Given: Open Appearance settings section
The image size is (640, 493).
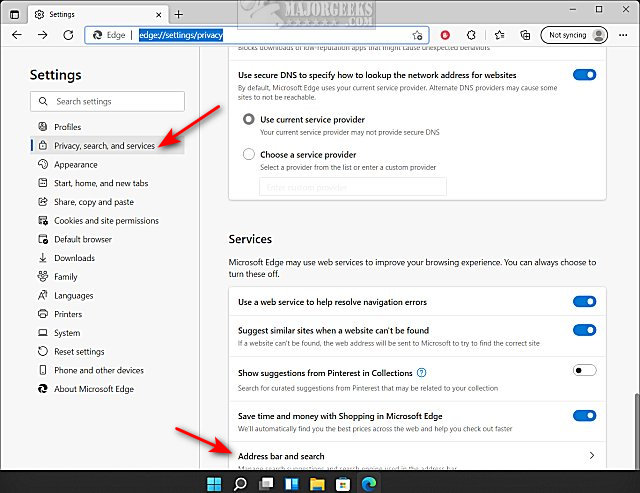Looking at the screenshot, I should coord(107,164).
